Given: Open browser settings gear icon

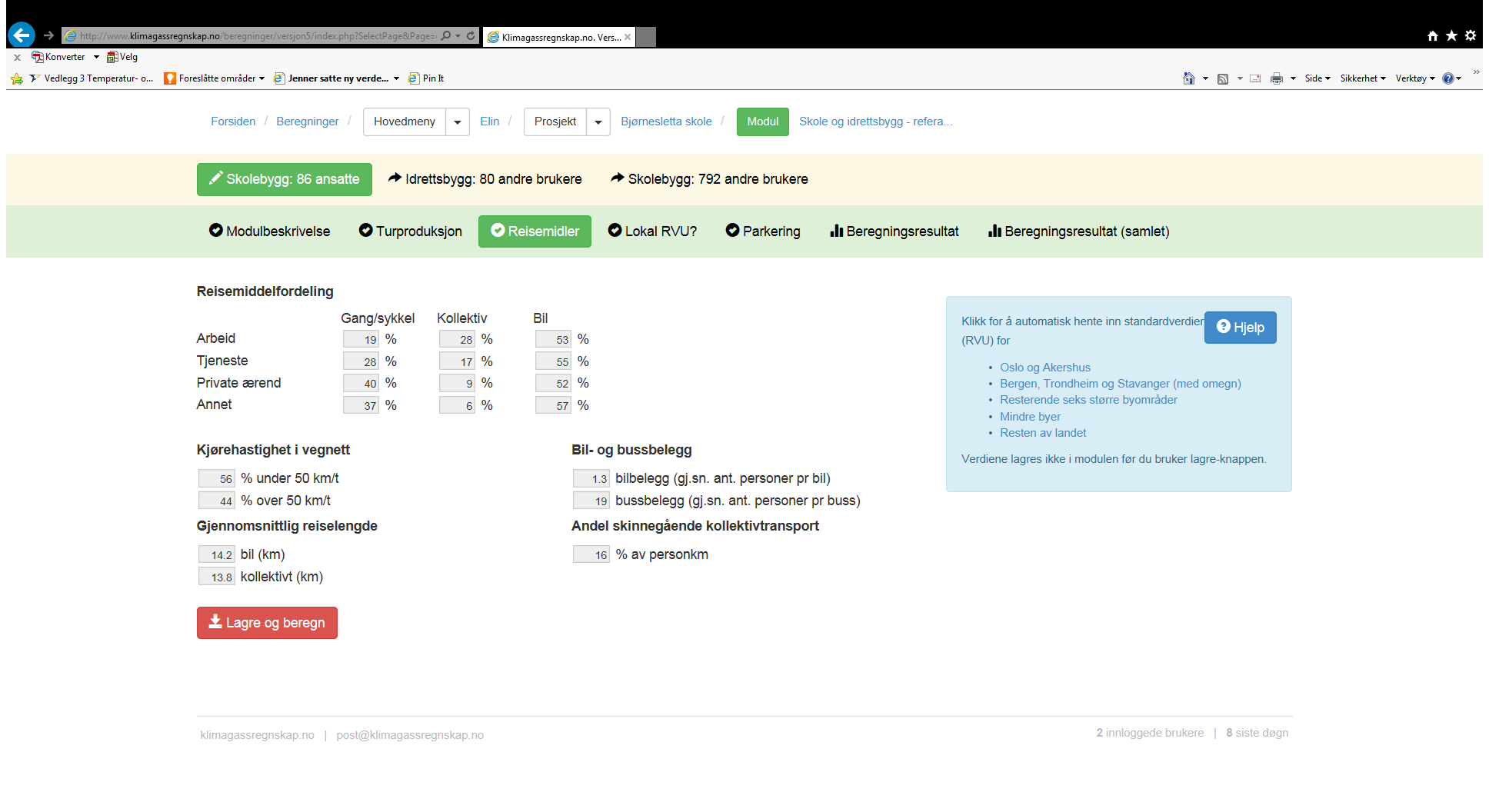Looking at the screenshot, I should pos(1471,36).
